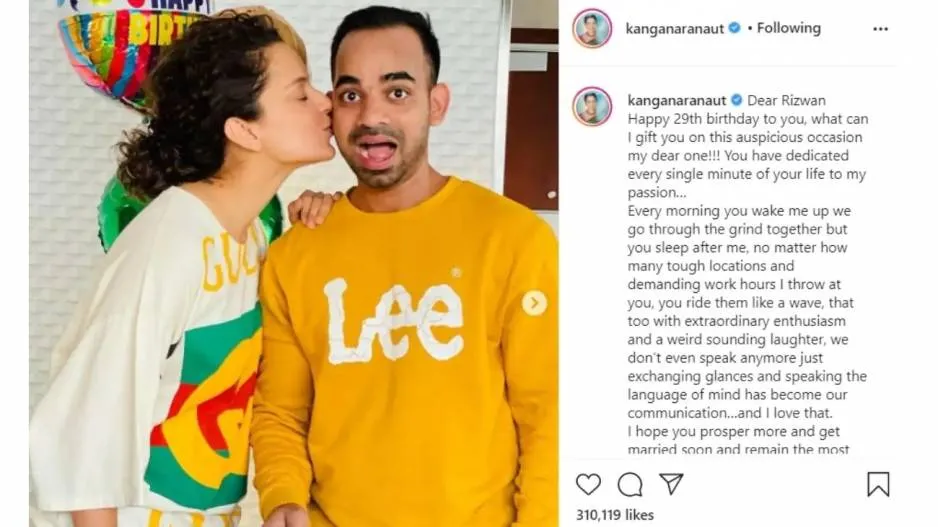Screen dimensions: 938x527
Task: Click the caption line 'I hope you prosper more'
Action: tap(733, 431)
